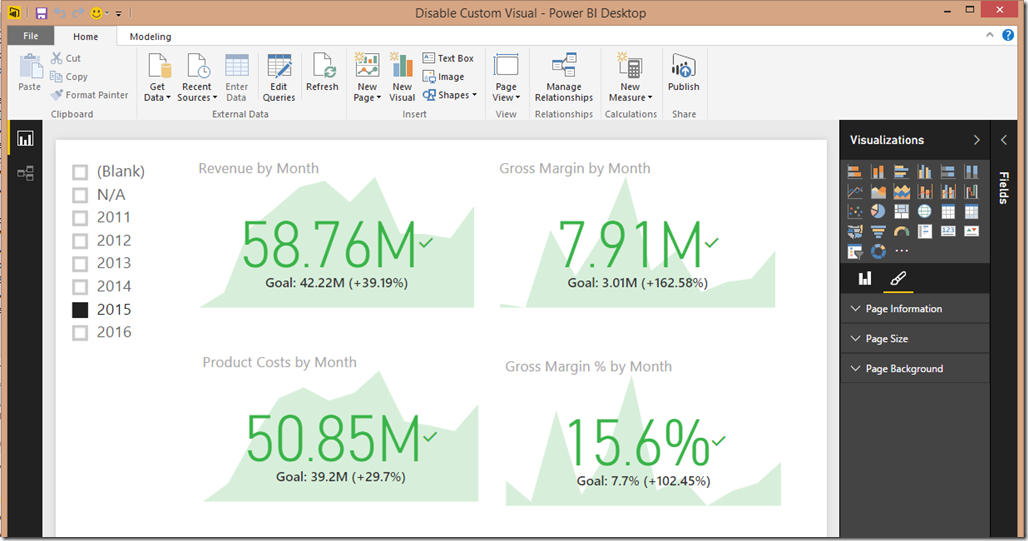1028x541 pixels.
Task: Check the 2016 year checkbox
Action: [80, 333]
